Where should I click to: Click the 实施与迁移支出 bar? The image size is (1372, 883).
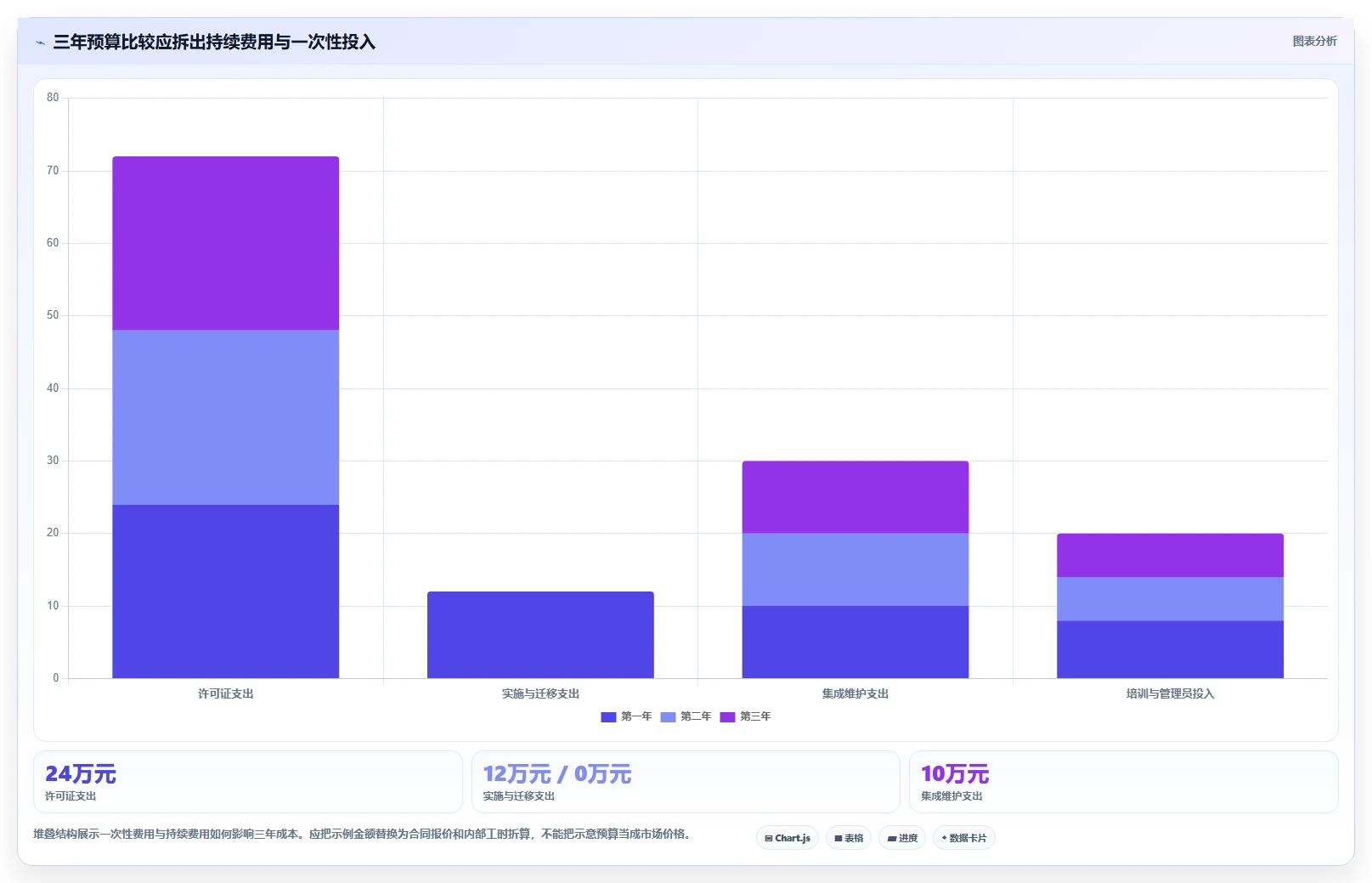click(540, 635)
